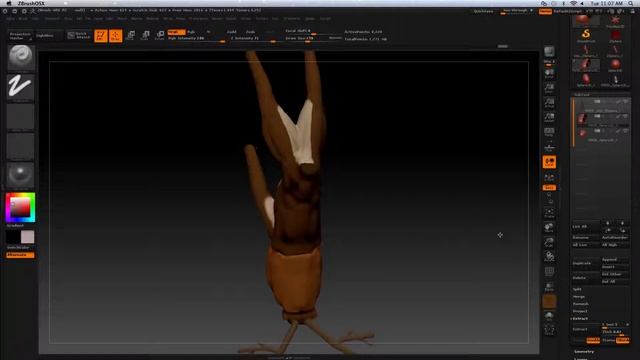Expand the Geometry section

coord(584,352)
